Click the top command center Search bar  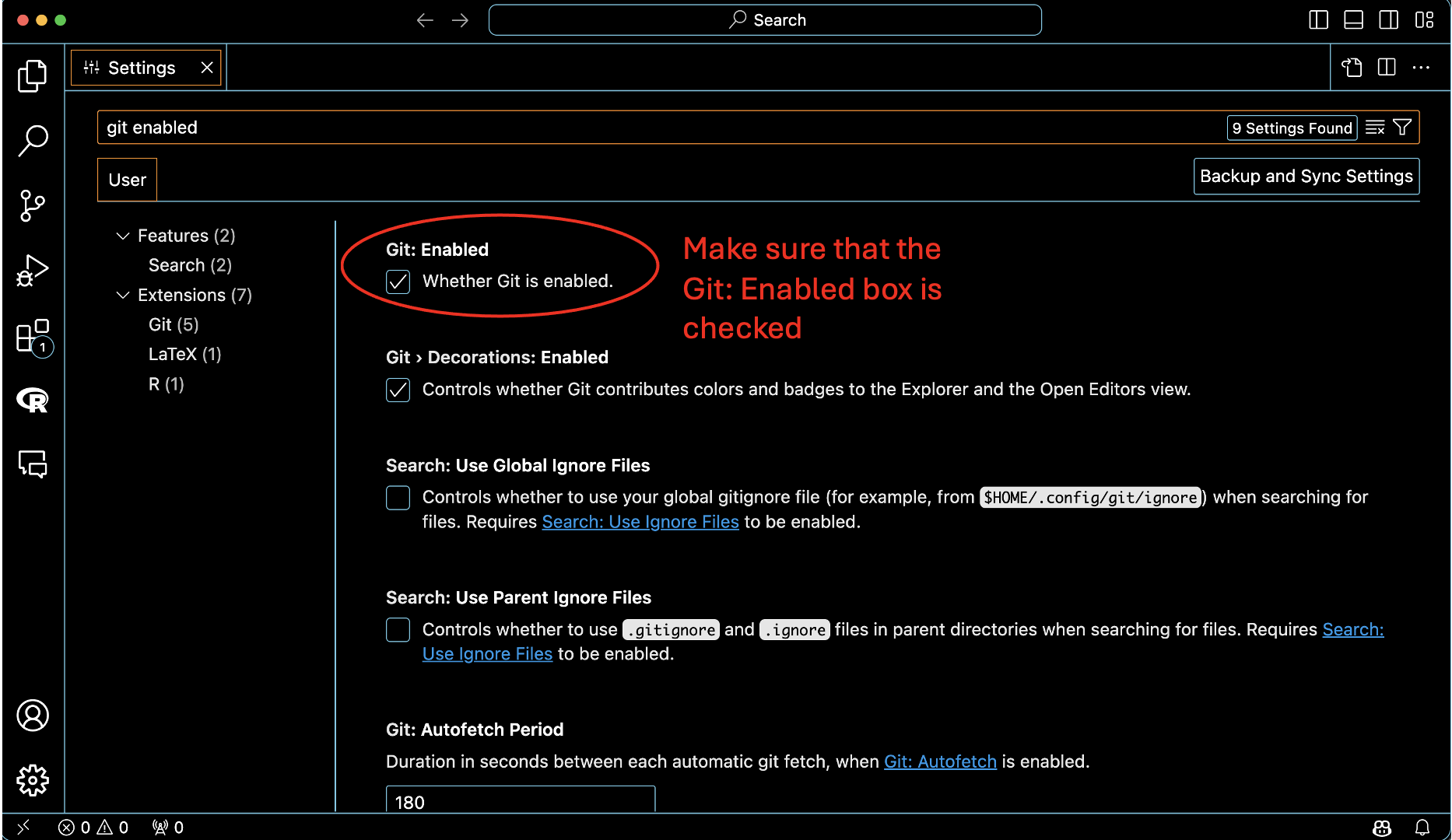(x=765, y=20)
